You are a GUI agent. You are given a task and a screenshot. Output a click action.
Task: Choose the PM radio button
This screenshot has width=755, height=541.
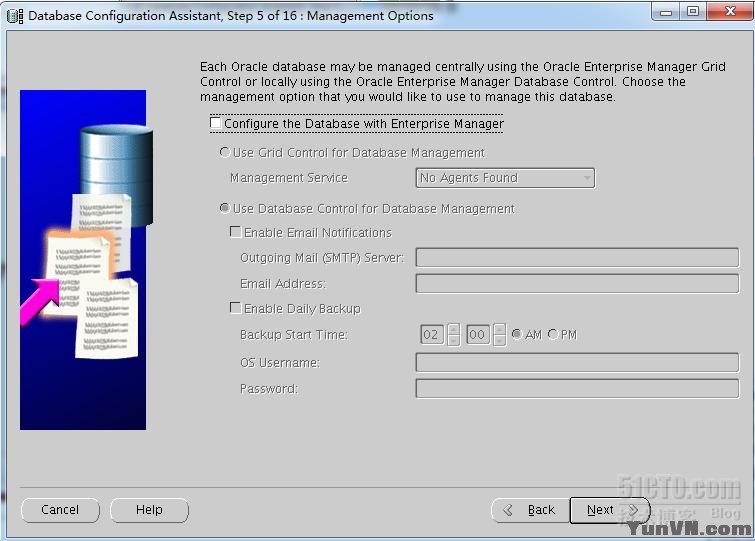tap(553, 334)
